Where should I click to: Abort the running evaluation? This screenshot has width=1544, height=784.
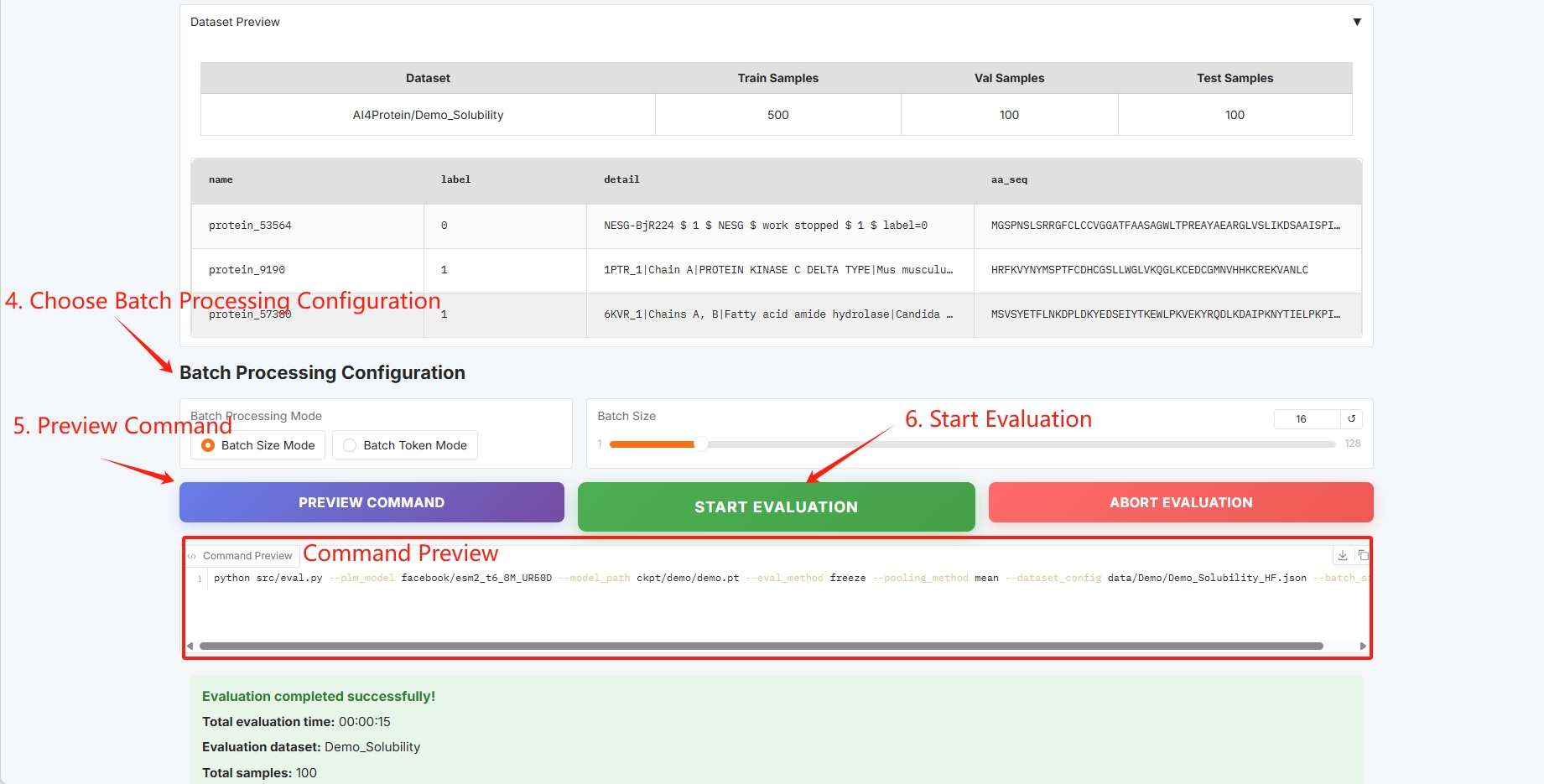pyautogui.click(x=1180, y=502)
